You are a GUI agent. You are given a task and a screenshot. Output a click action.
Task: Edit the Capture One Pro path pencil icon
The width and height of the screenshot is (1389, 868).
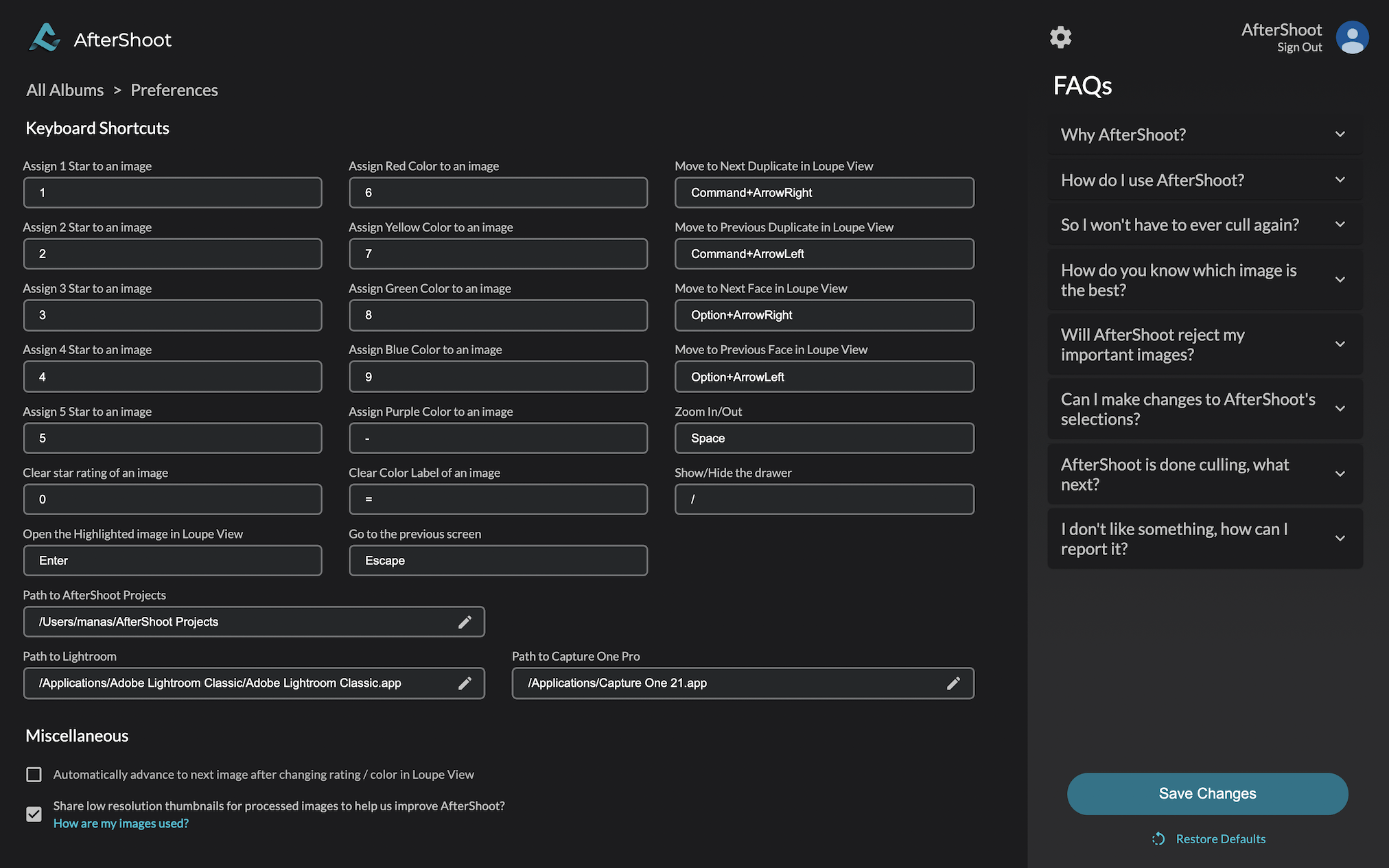coord(953,683)
